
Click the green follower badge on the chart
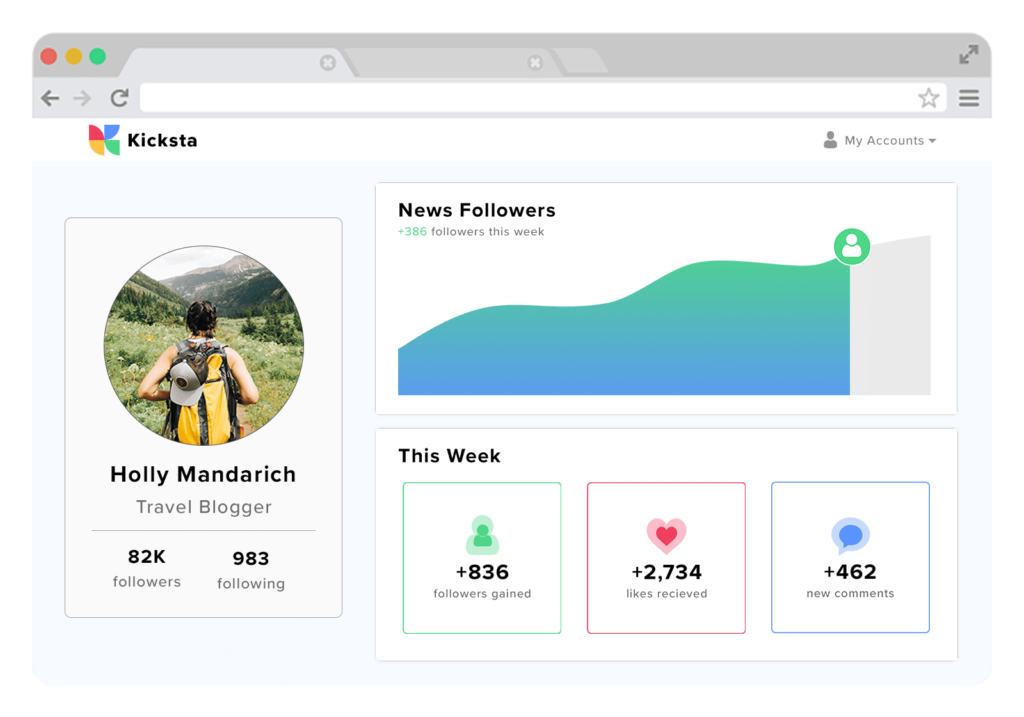click(x=851, y=246)
